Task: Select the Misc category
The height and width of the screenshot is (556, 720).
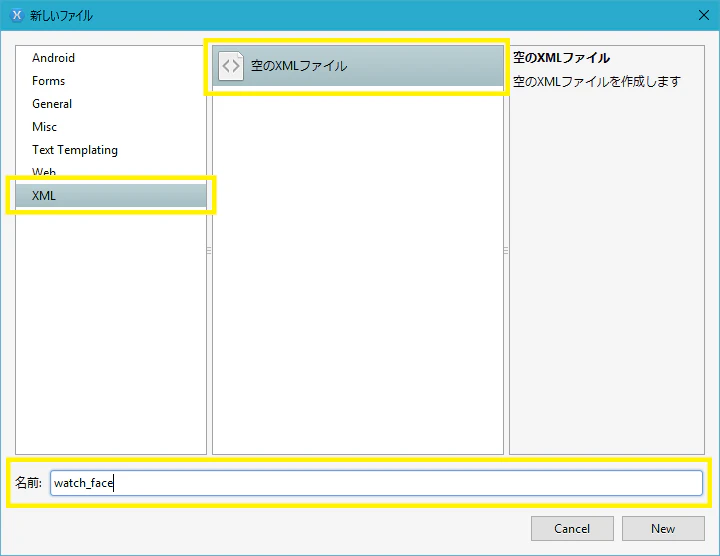Action: (45, 127)
